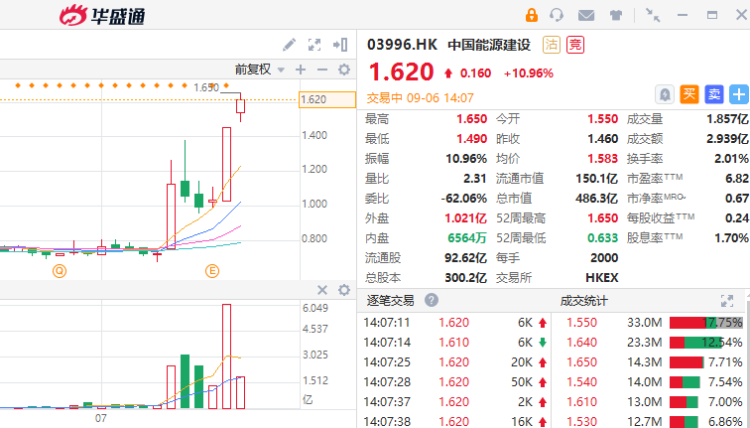This screenshot has width=750, height=428.
Task: Open the 前复权 adjustment dropdown
Action: (259, 70)
